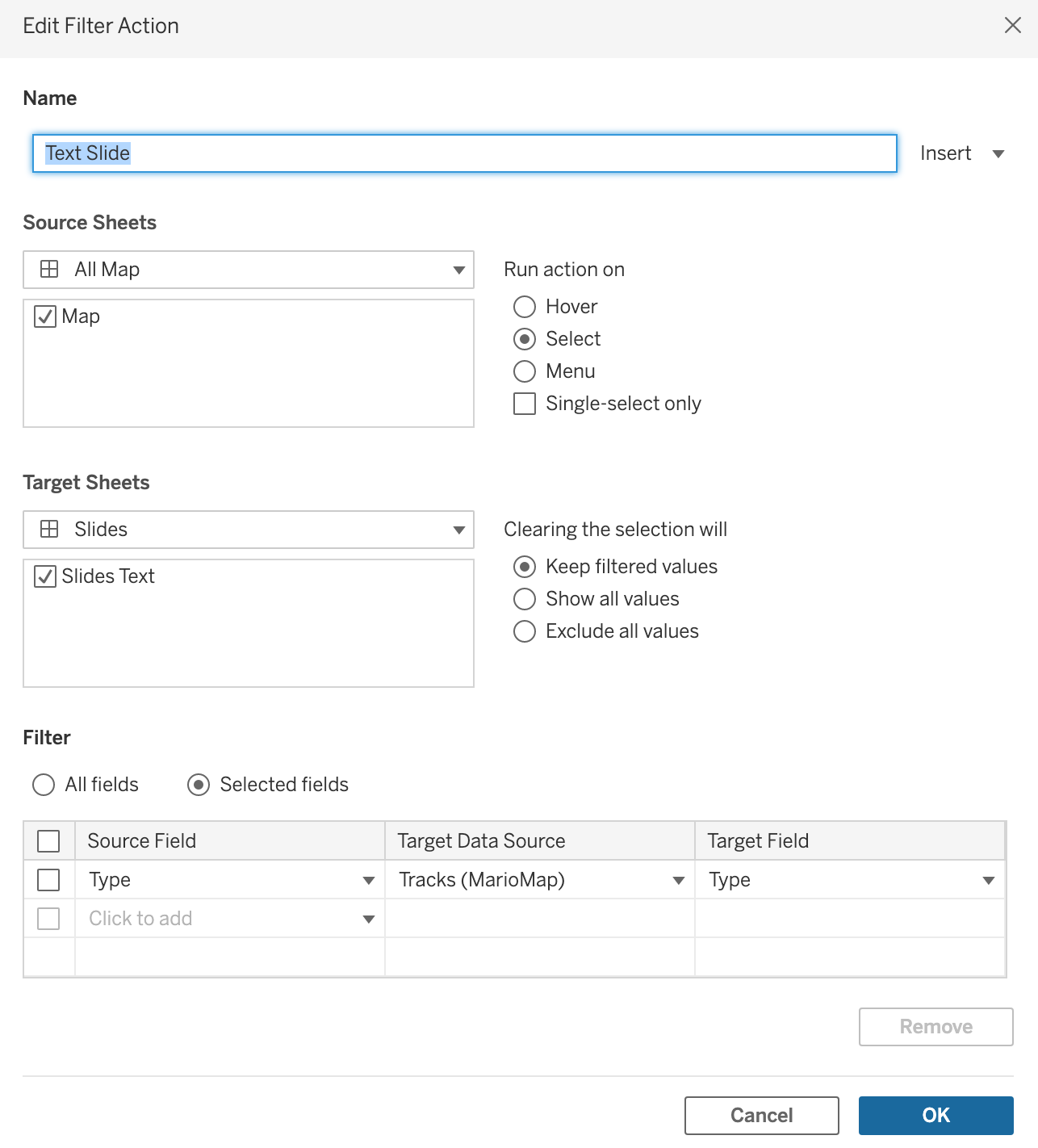Open the Tracks (MarioMap) data source dropdown
This screenshot has height=1148, width=1038.
pos(678,880)
